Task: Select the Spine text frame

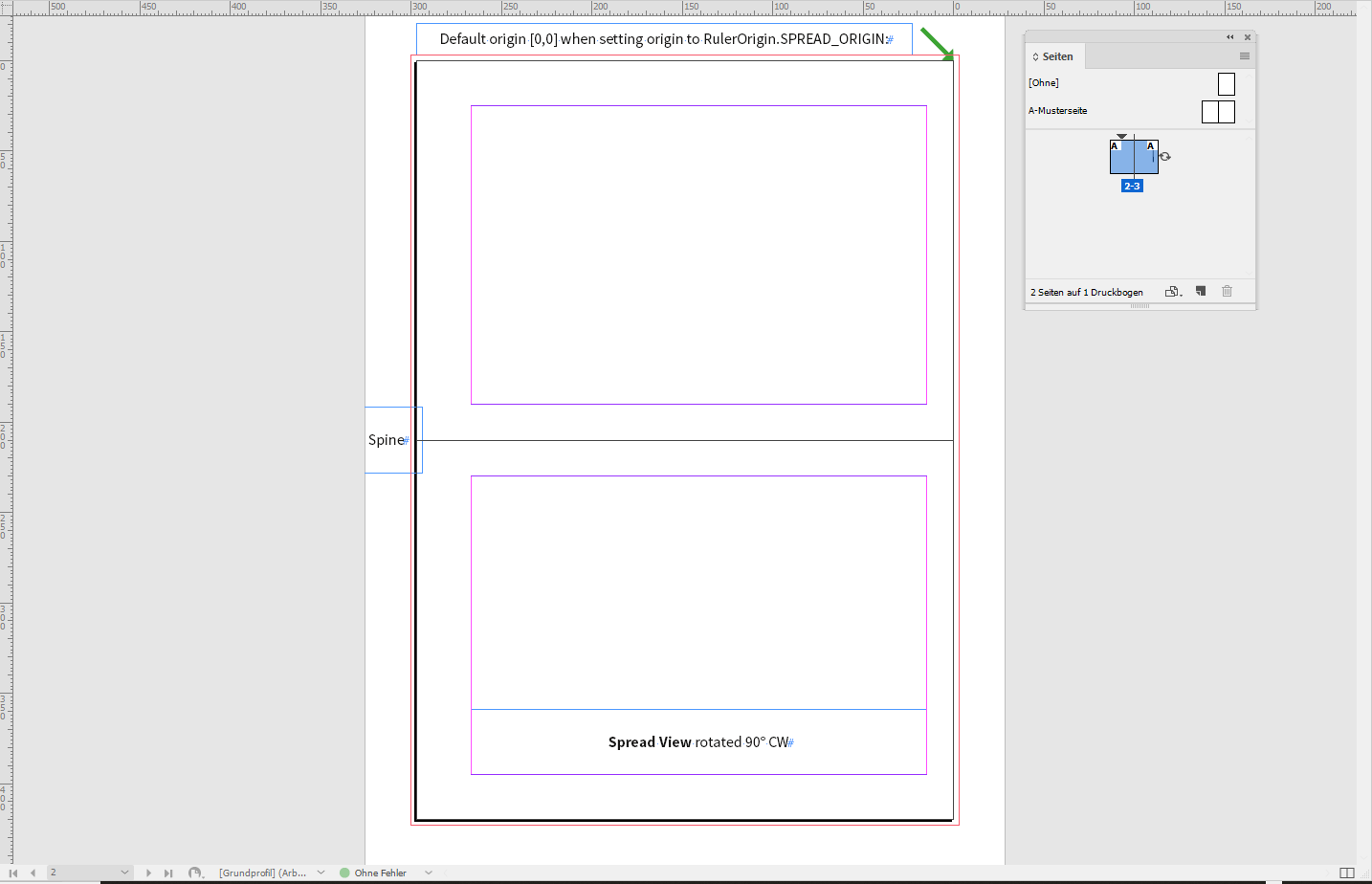Action: (x=392, y=440)
